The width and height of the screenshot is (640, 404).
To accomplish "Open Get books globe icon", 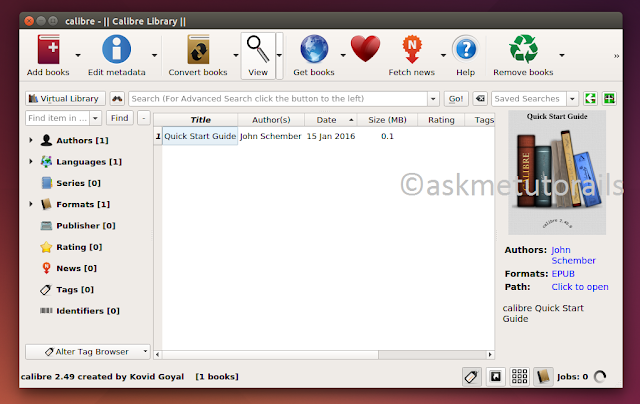I will 314,49.
